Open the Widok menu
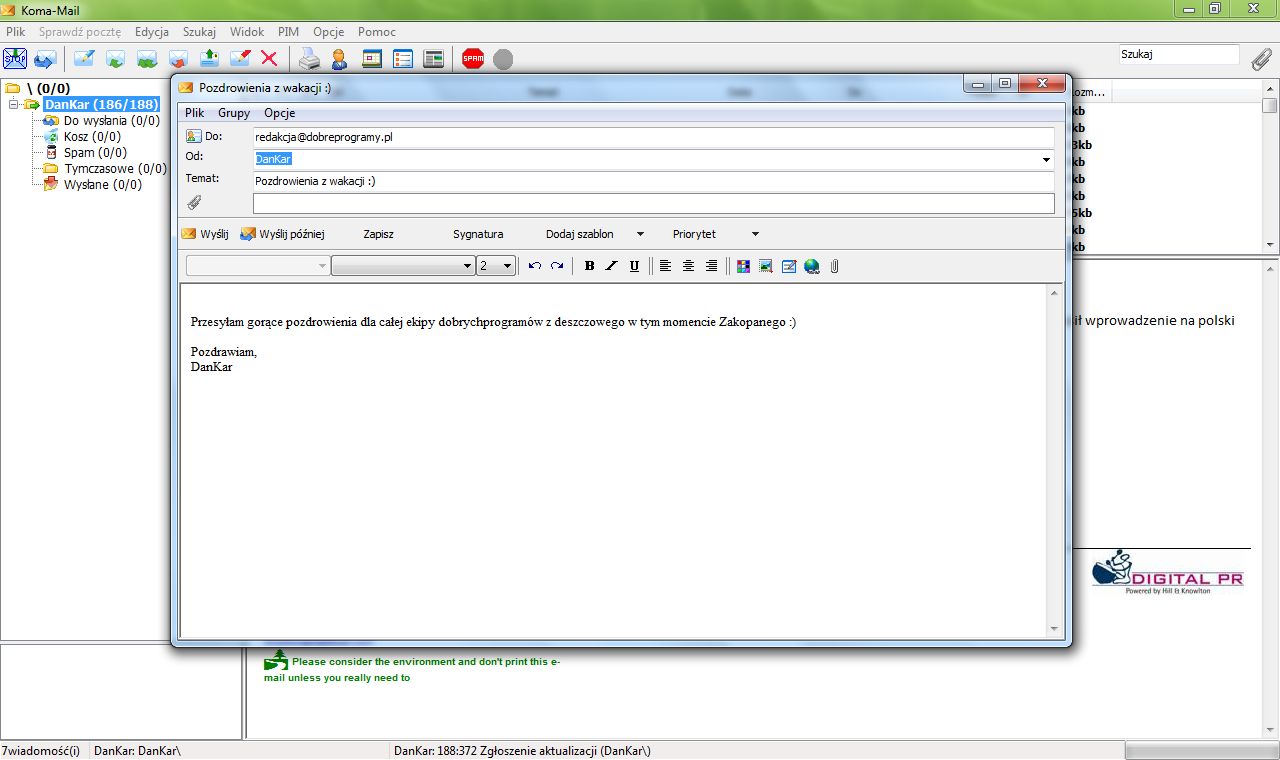Viewport: 1280px width, 760px height. coord(247,32)
